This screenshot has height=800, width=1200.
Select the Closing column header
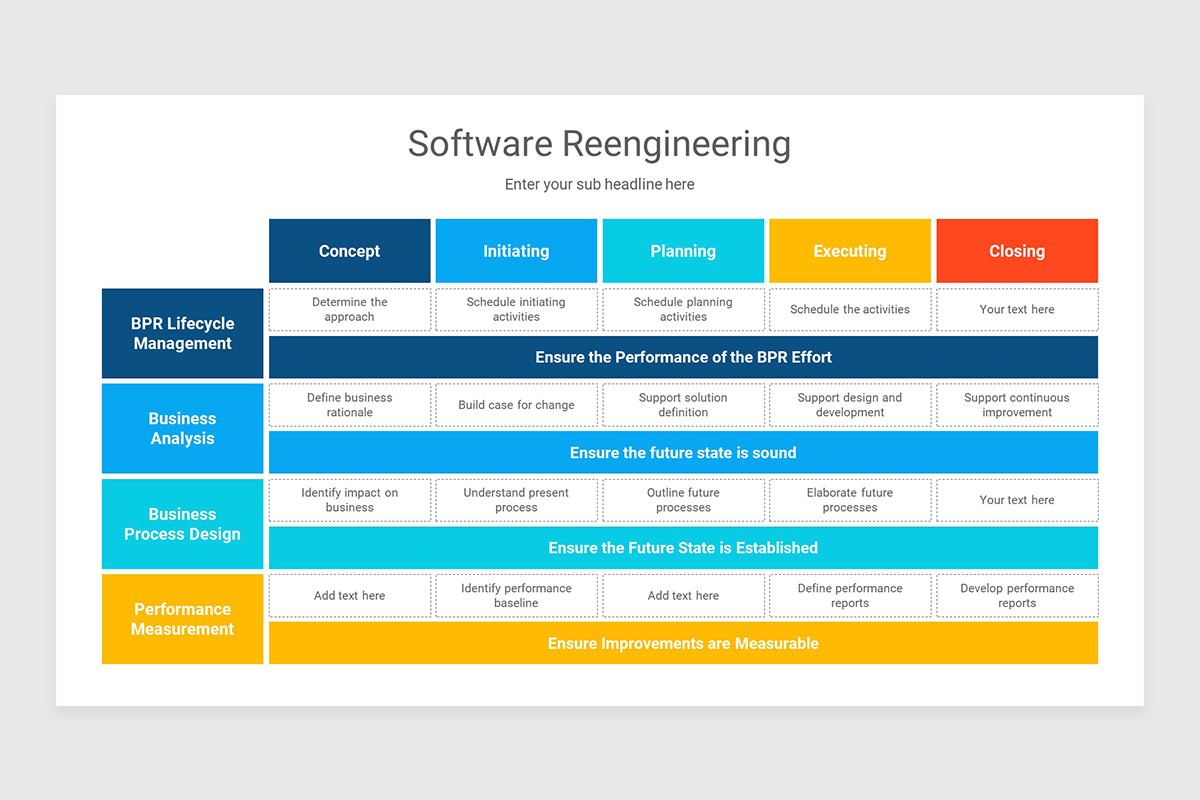click(x=1016, y=250)
